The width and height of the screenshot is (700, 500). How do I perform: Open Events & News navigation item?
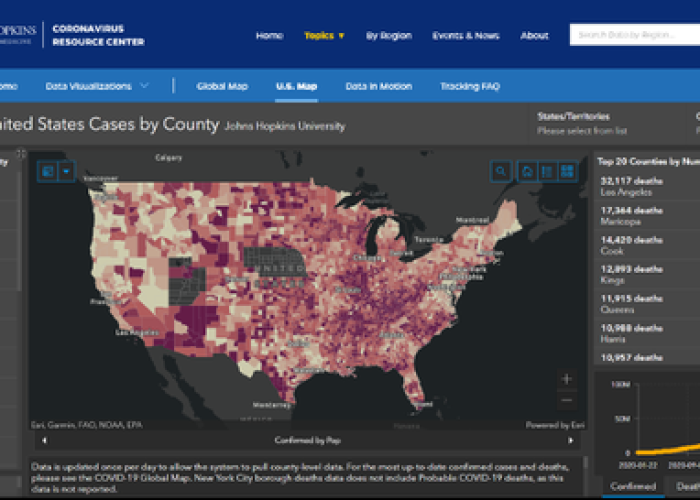coord(466,36)
